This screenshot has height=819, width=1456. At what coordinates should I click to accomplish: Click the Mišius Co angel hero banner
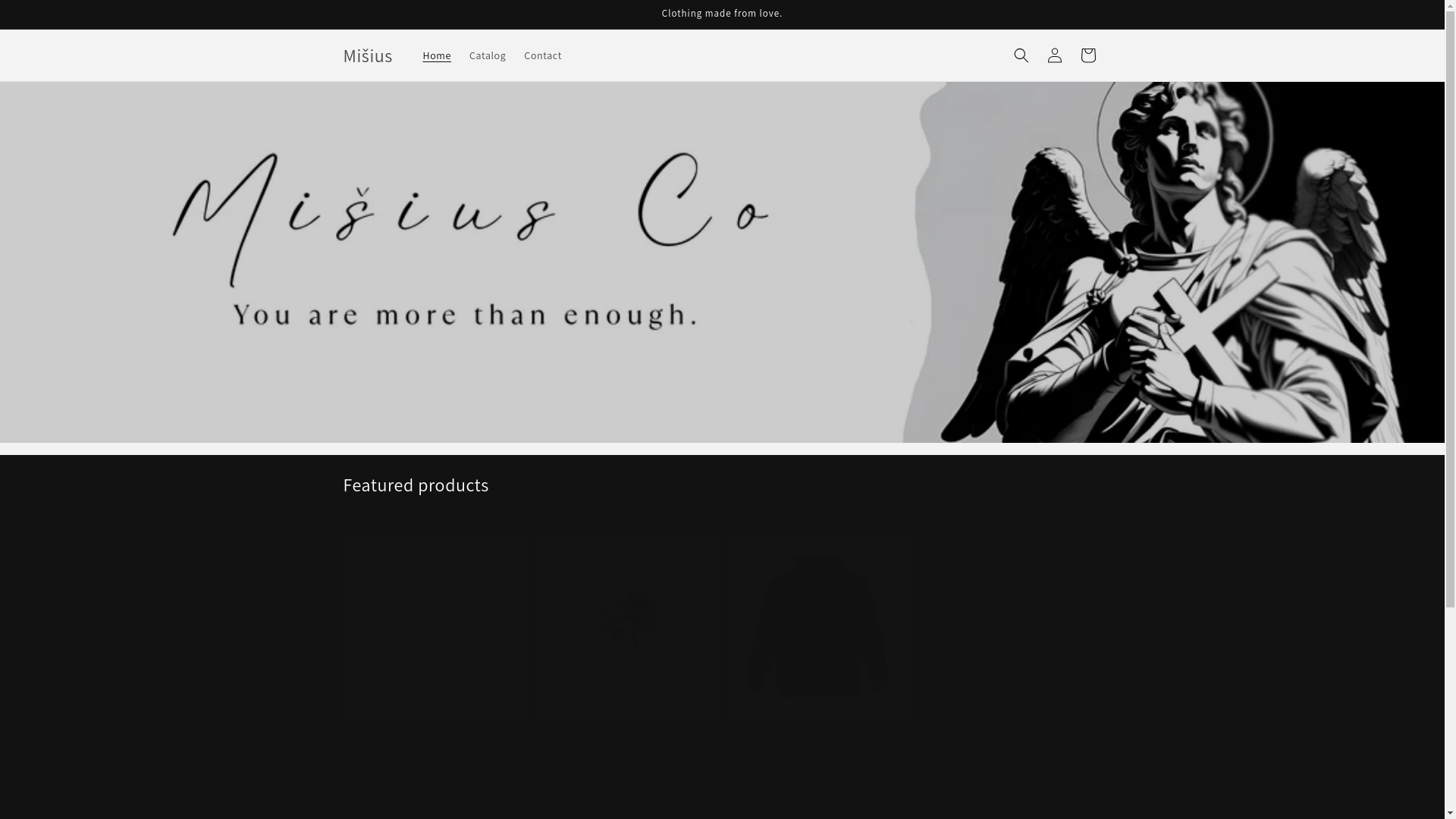tap(722, 262)
